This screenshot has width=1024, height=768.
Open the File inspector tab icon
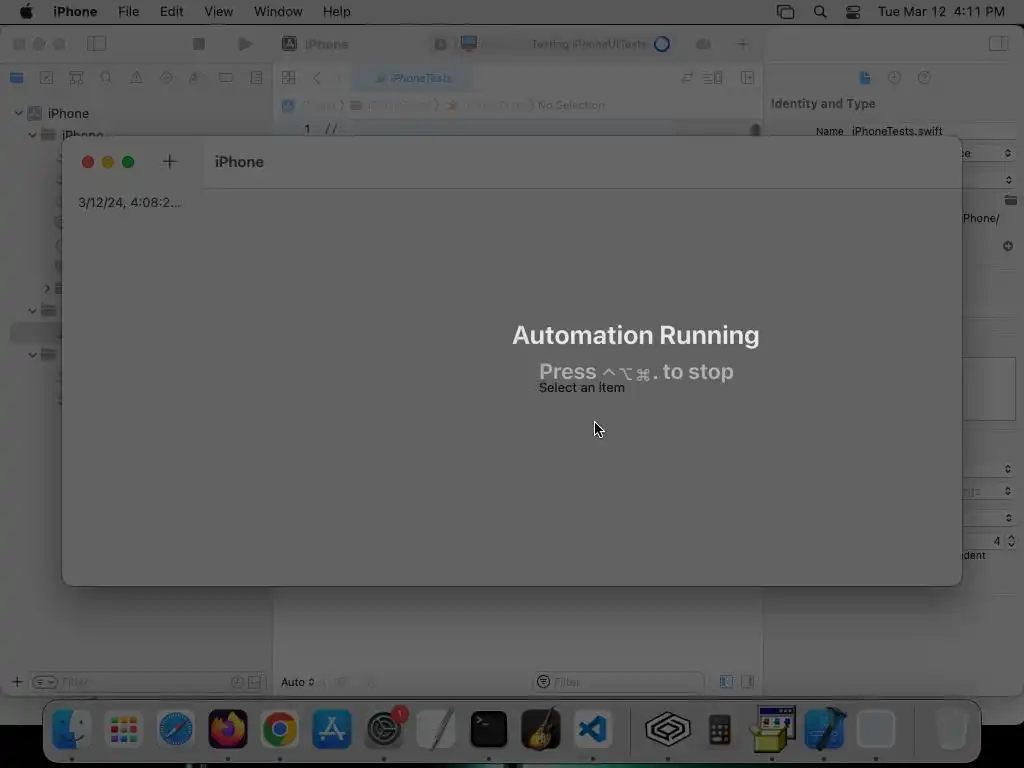[x=865, y=78]
